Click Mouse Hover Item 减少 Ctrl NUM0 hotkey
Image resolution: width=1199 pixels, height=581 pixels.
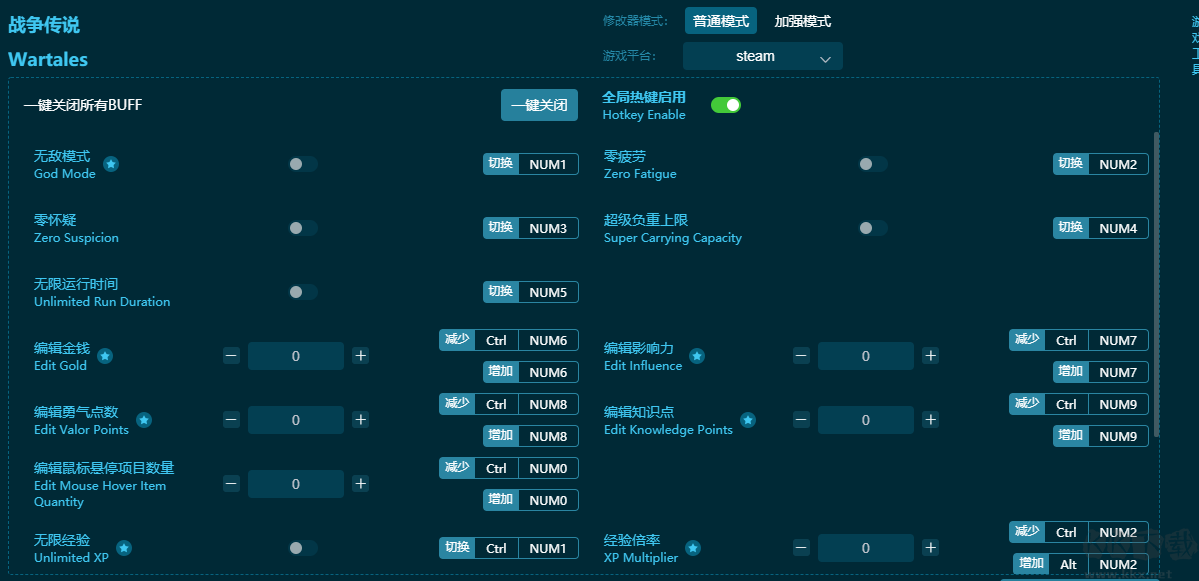[x=509, y=468]
